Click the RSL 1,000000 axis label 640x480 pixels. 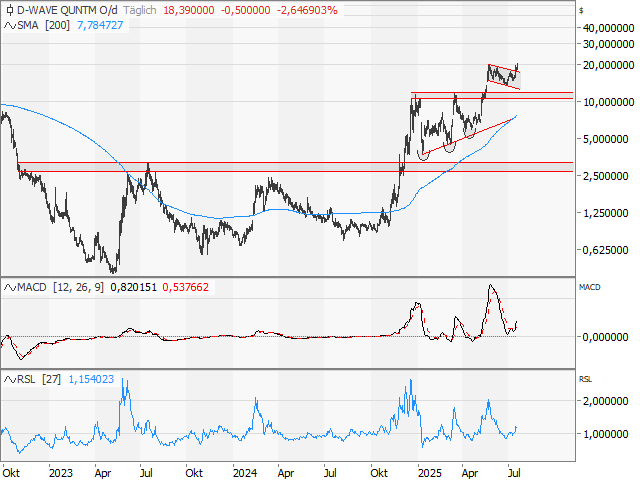605,434
